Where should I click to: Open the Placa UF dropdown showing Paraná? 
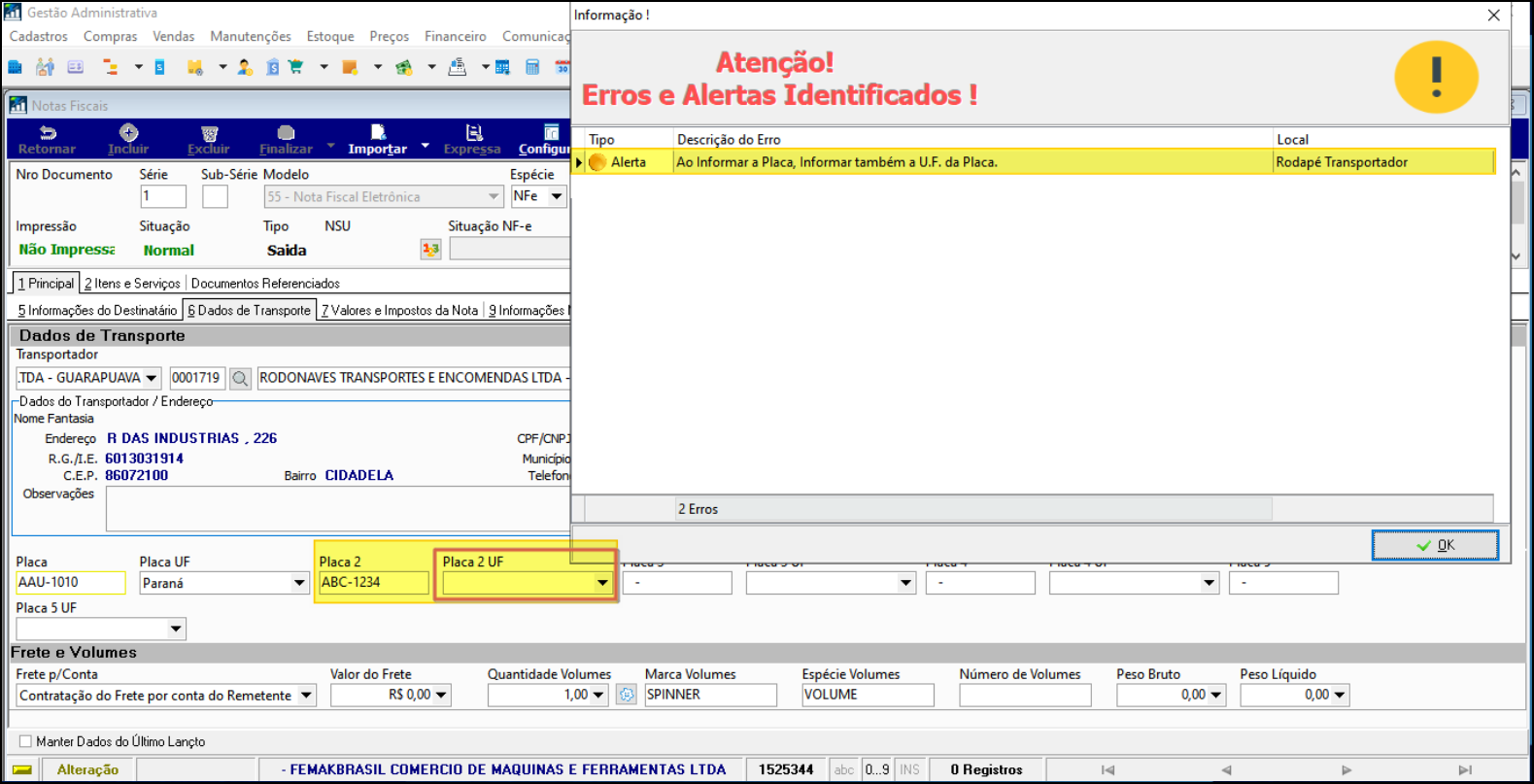click(299, 583)
